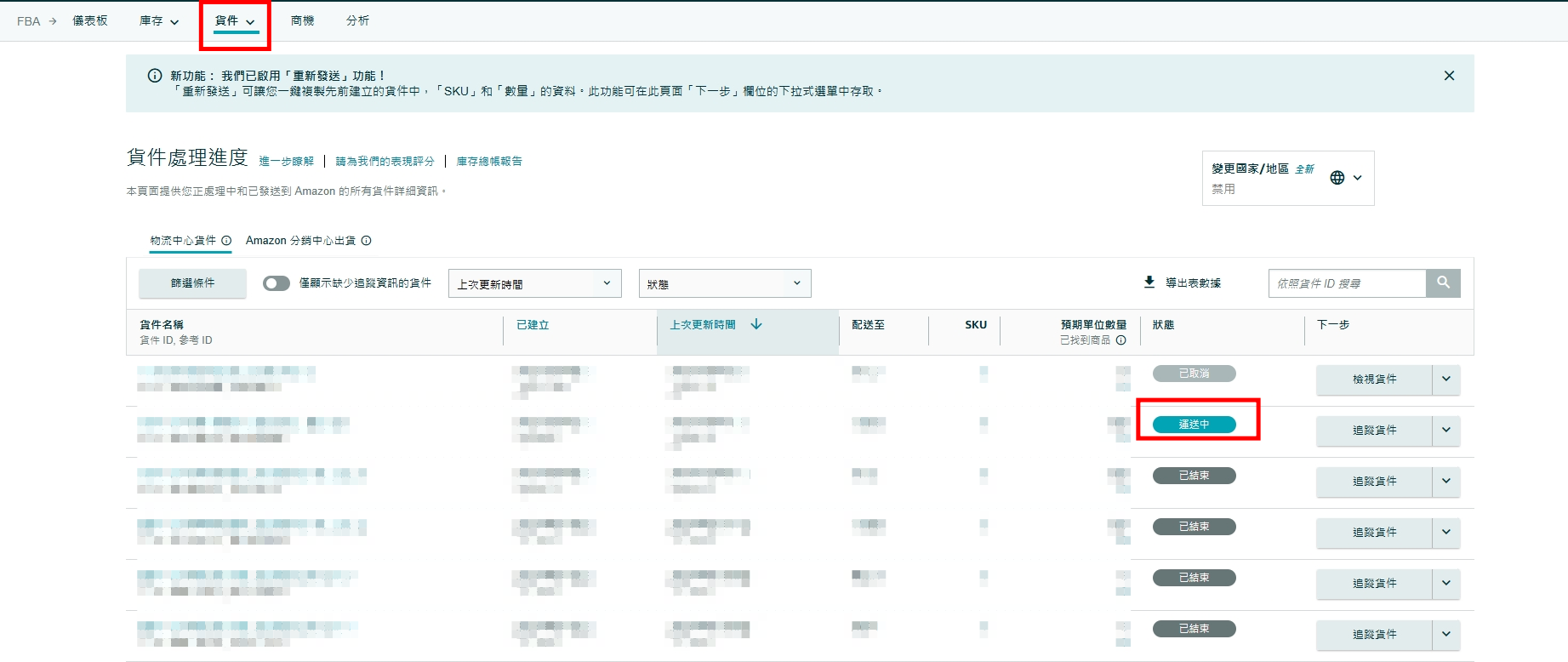Dismiss the new feature banner
The image size is (1568, 662).
[1449, 76]
